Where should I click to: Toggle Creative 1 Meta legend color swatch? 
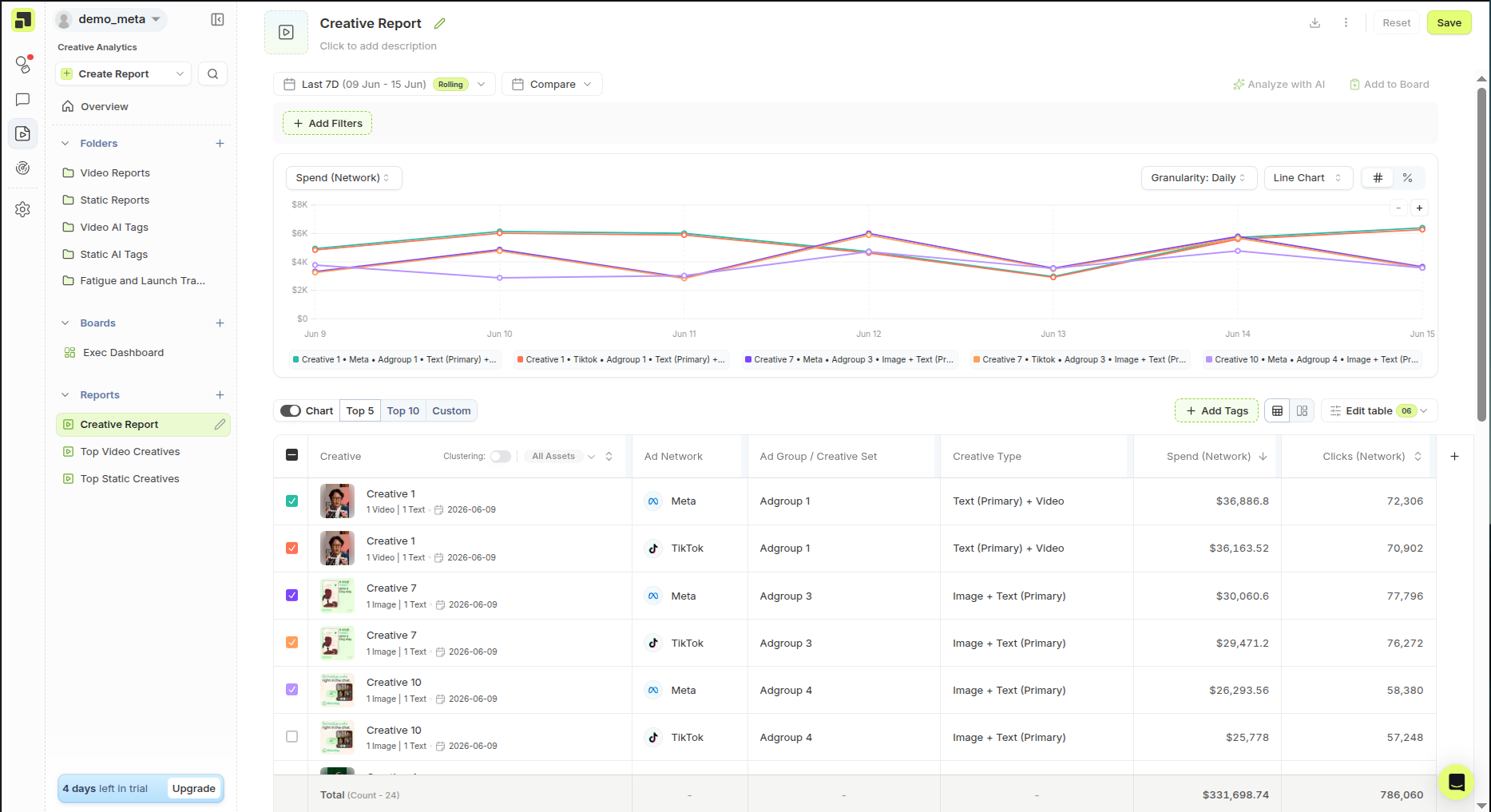[296, 359]
